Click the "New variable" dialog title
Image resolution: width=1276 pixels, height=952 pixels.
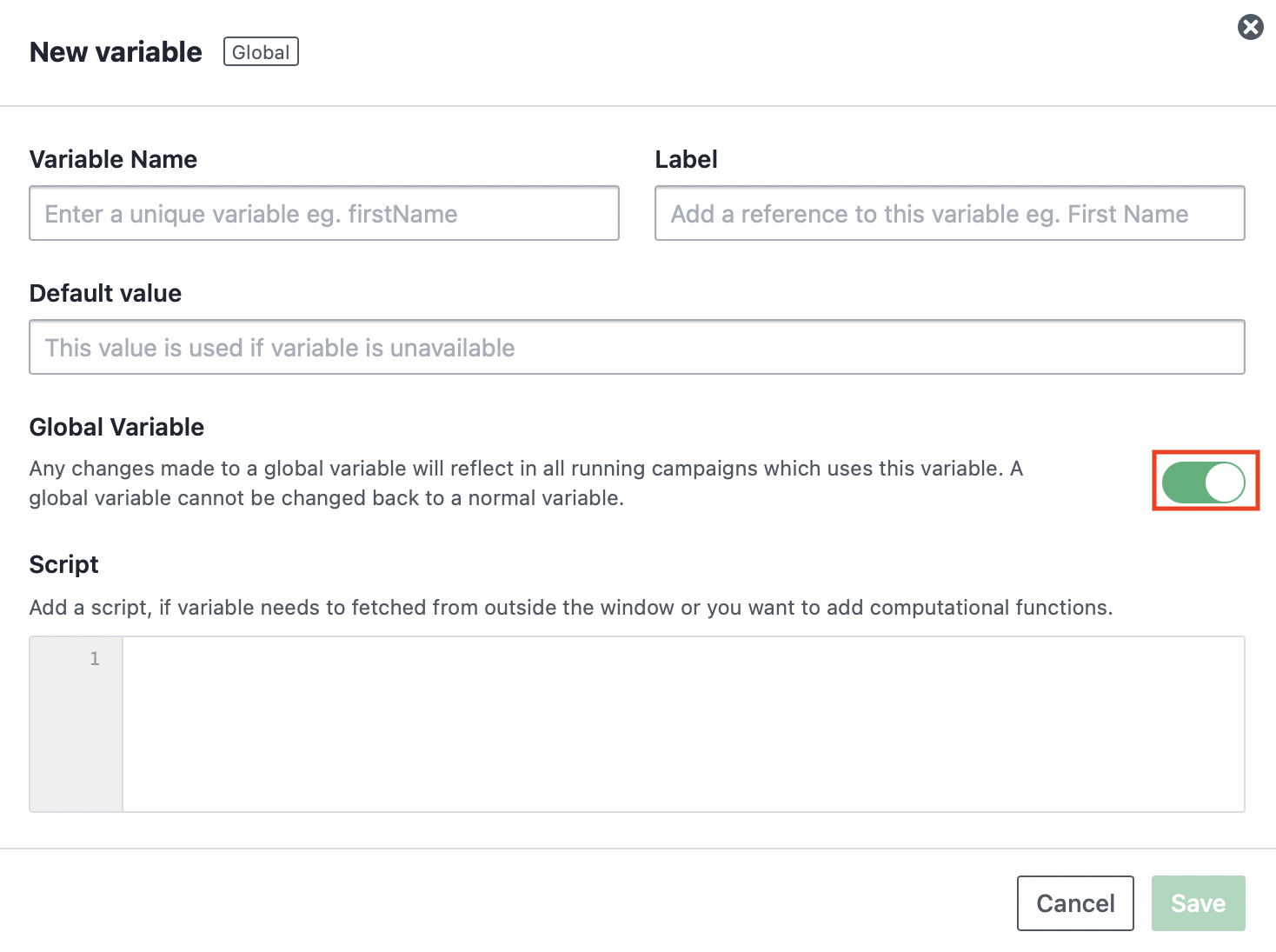(x=116, y=52)
